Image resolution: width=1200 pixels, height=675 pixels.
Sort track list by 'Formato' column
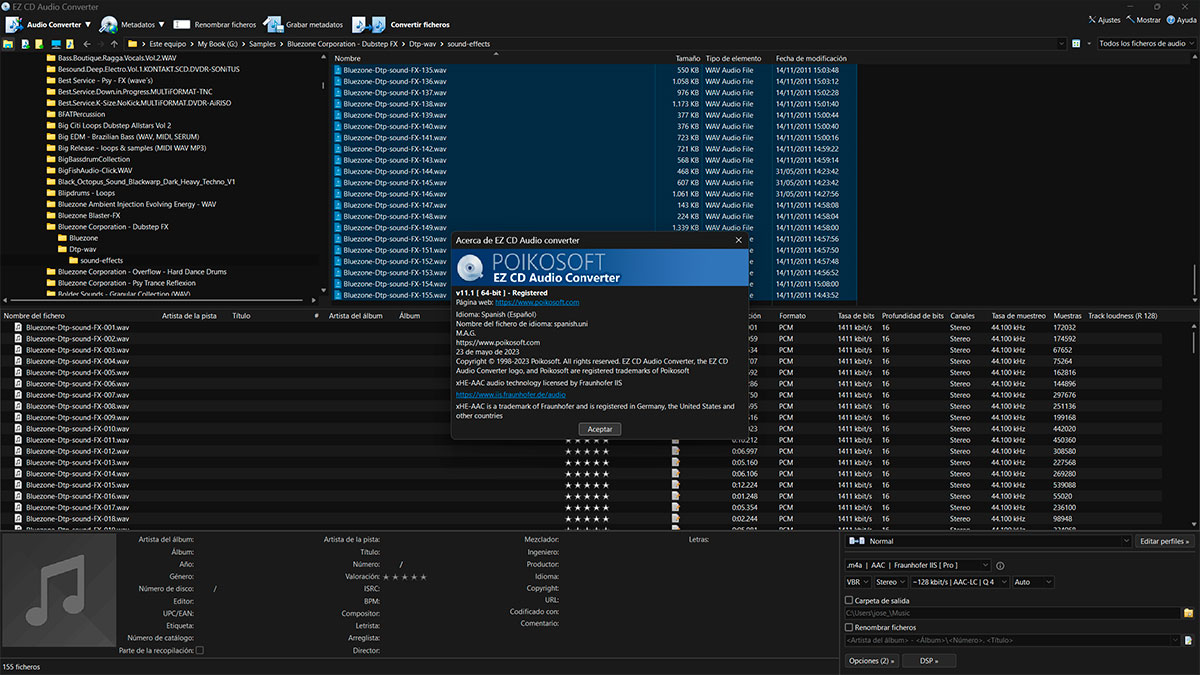tap(793, 316)
